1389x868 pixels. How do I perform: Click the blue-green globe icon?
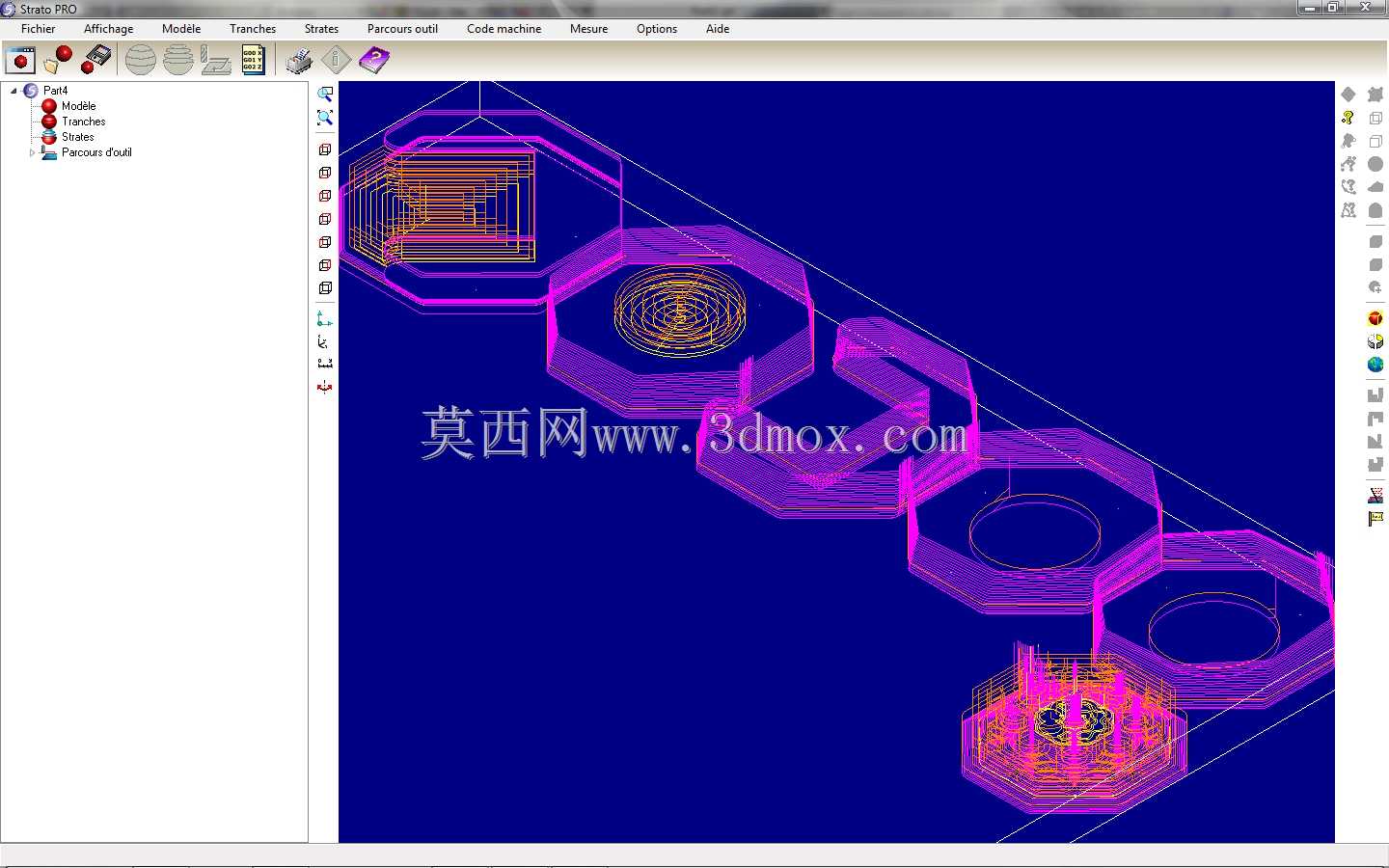(x=1375, y=365)
